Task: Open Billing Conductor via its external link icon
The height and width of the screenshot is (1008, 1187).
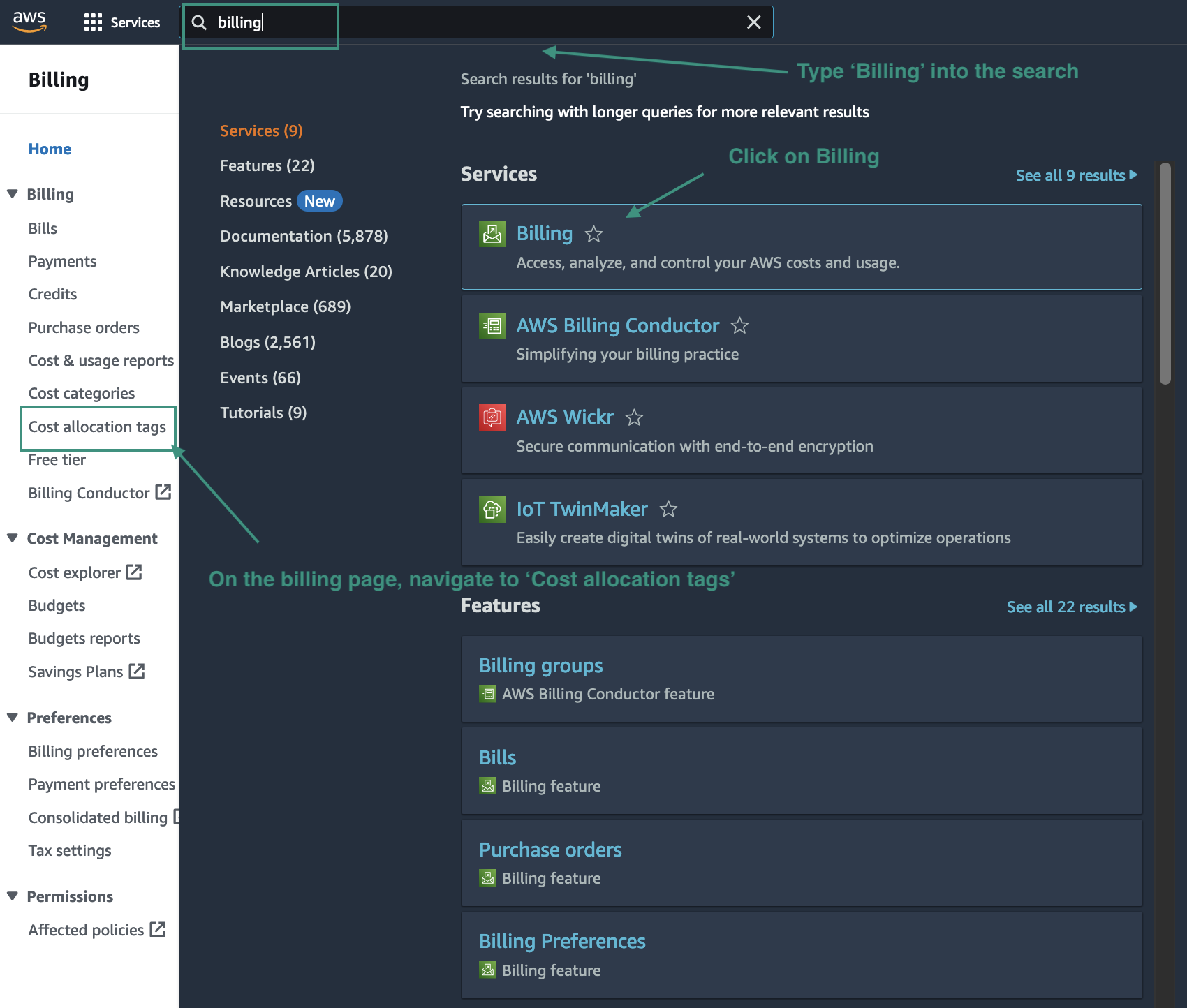Action: [x=163, y=492]
